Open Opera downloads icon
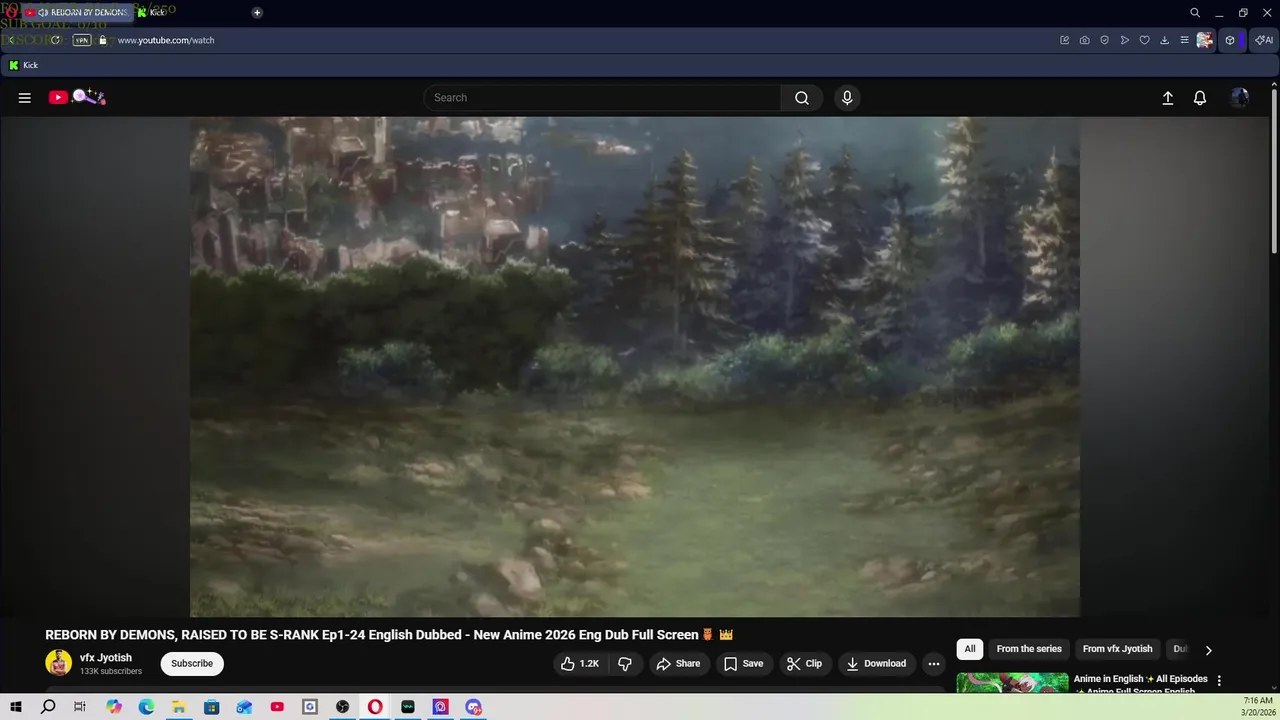 coord(1165,40)
